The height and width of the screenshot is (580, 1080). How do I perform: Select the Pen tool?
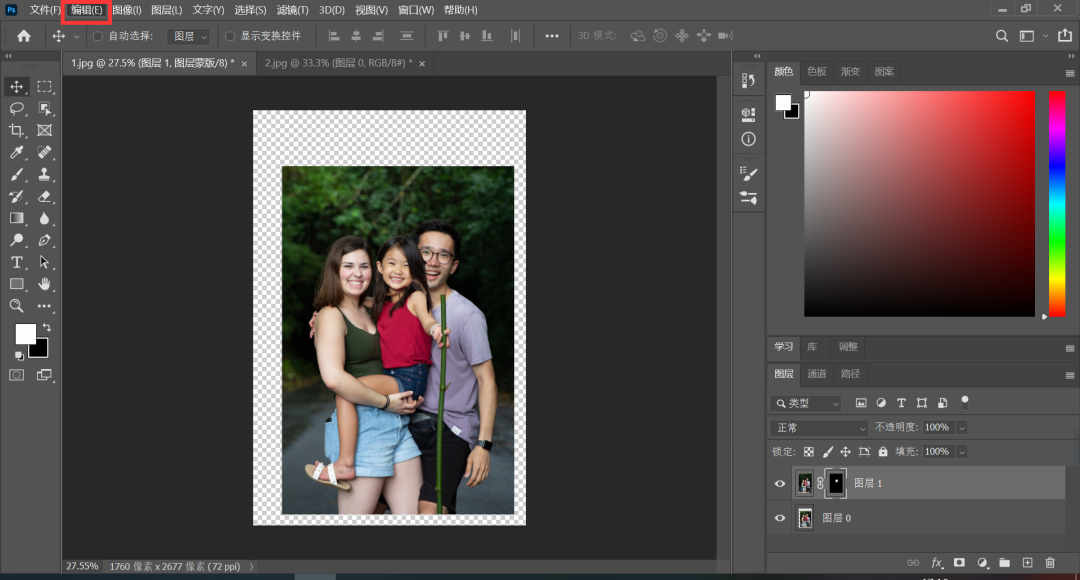(45, 240)
